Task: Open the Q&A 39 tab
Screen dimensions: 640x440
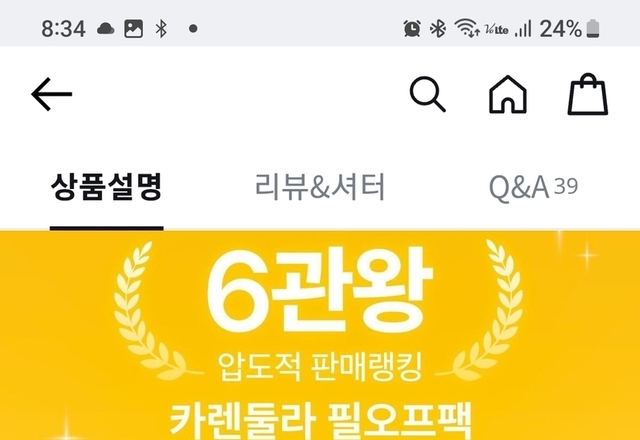Action: 533,188
